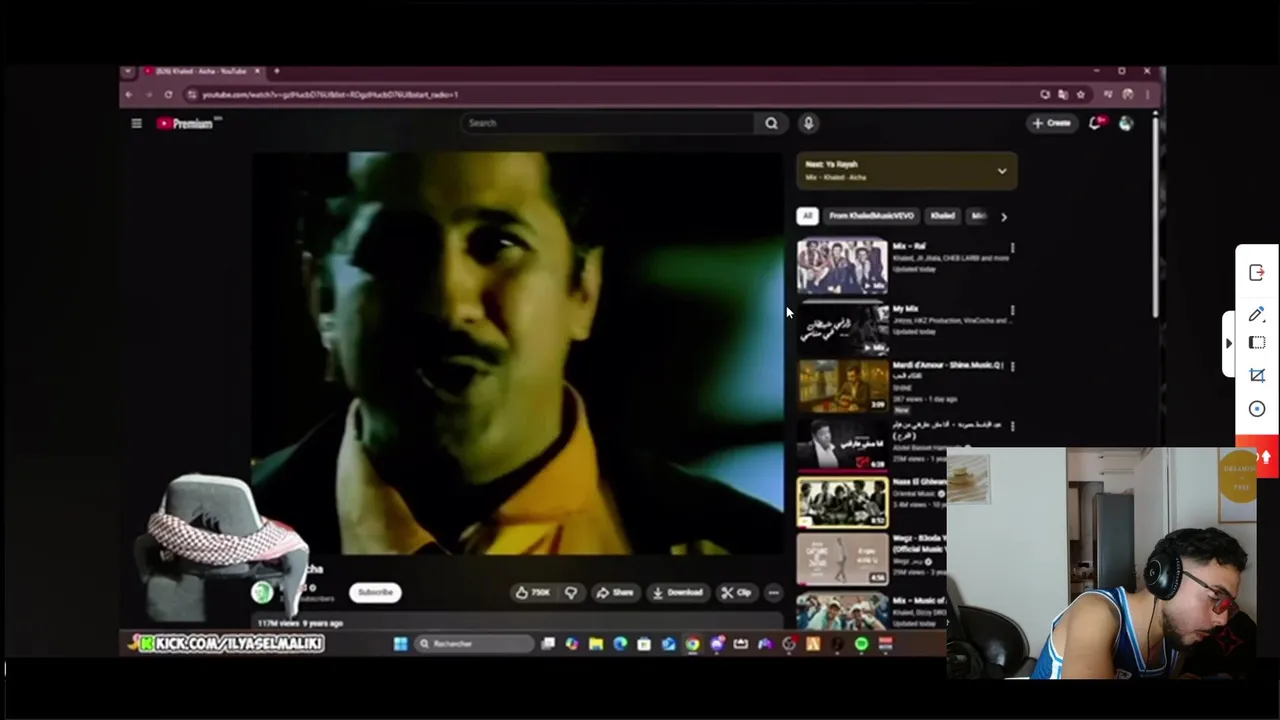Open the YouTube hamburger guide menu
This screenshot has height=720, width=1280.
pyautogui.click(x=136, y=123)
